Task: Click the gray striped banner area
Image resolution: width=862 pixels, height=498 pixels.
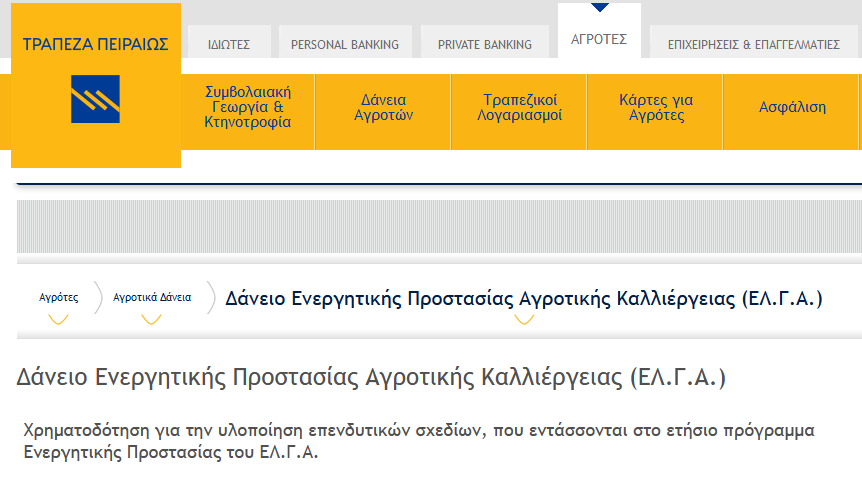Action: pyautogui.click(x=439, y=226)
